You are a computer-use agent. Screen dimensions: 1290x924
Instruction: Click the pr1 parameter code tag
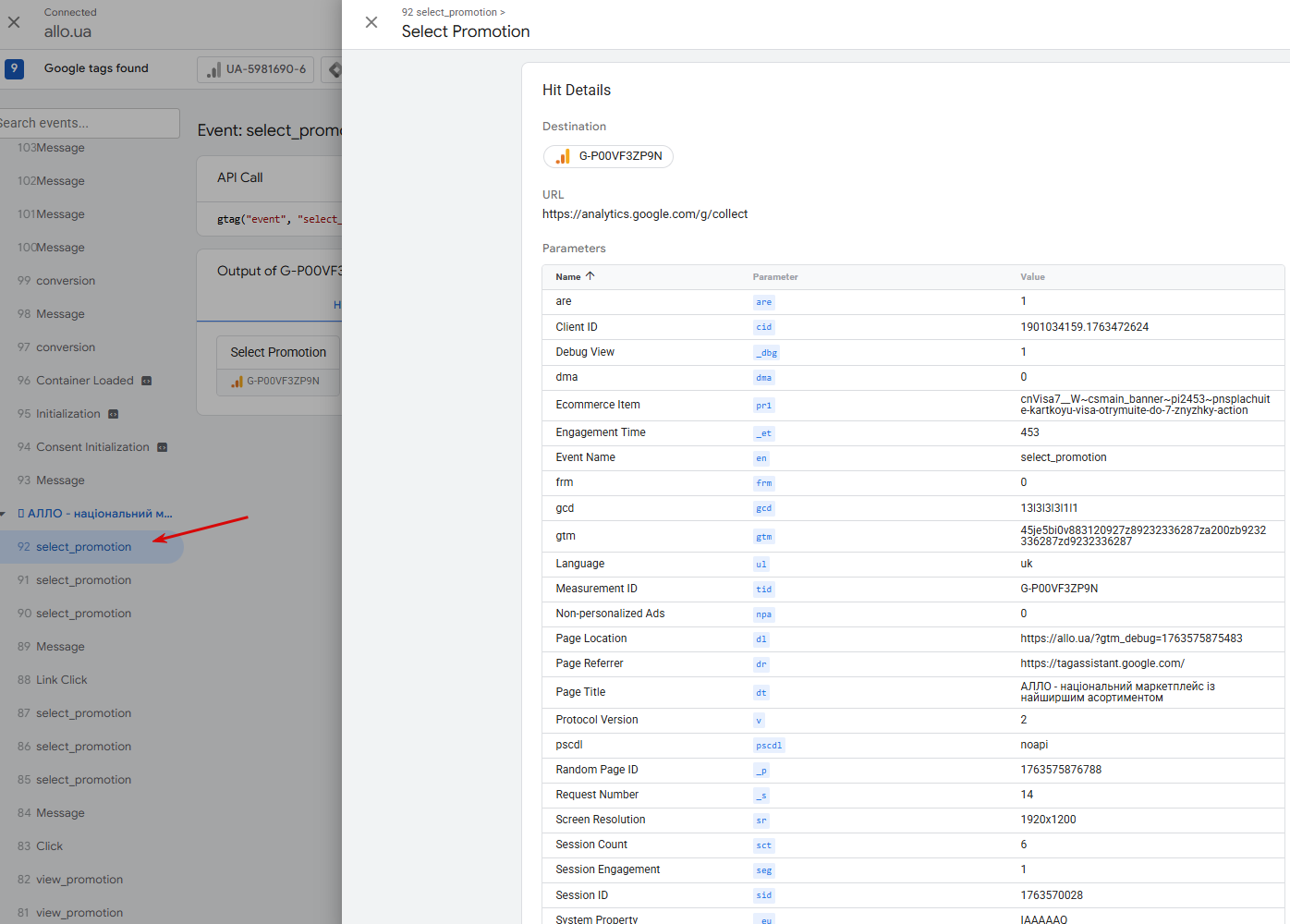(x=763, y=406)
